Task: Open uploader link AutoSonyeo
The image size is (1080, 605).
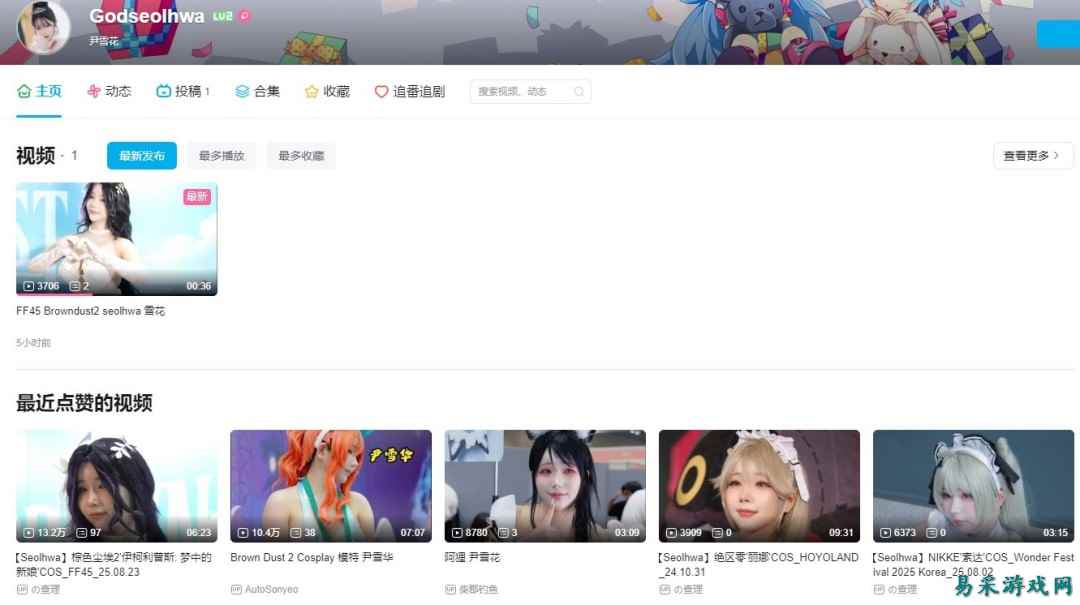Action: (x=271, y=589)
